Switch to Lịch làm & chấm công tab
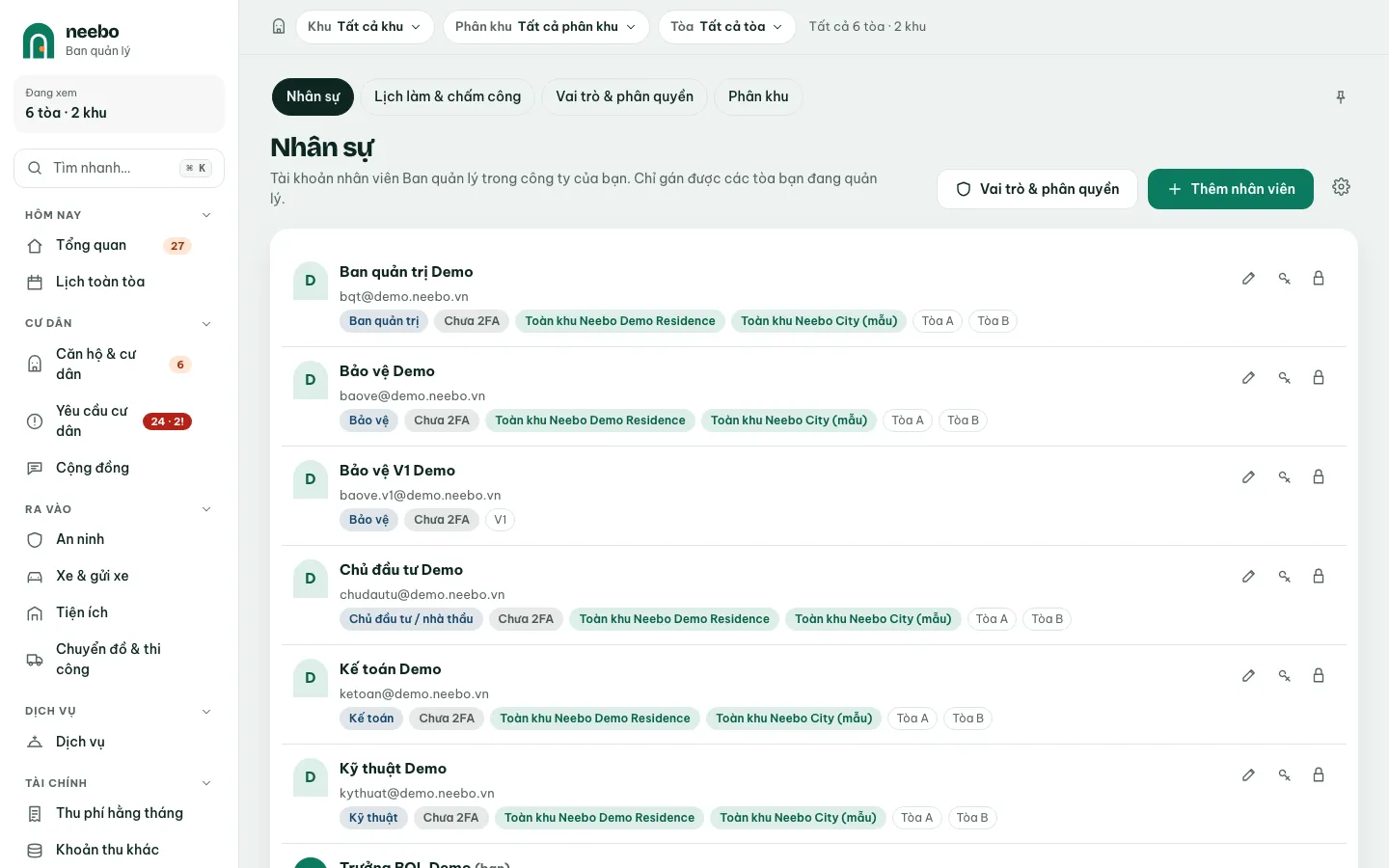This screenshot has height=868, width=1389. (448, 96)
